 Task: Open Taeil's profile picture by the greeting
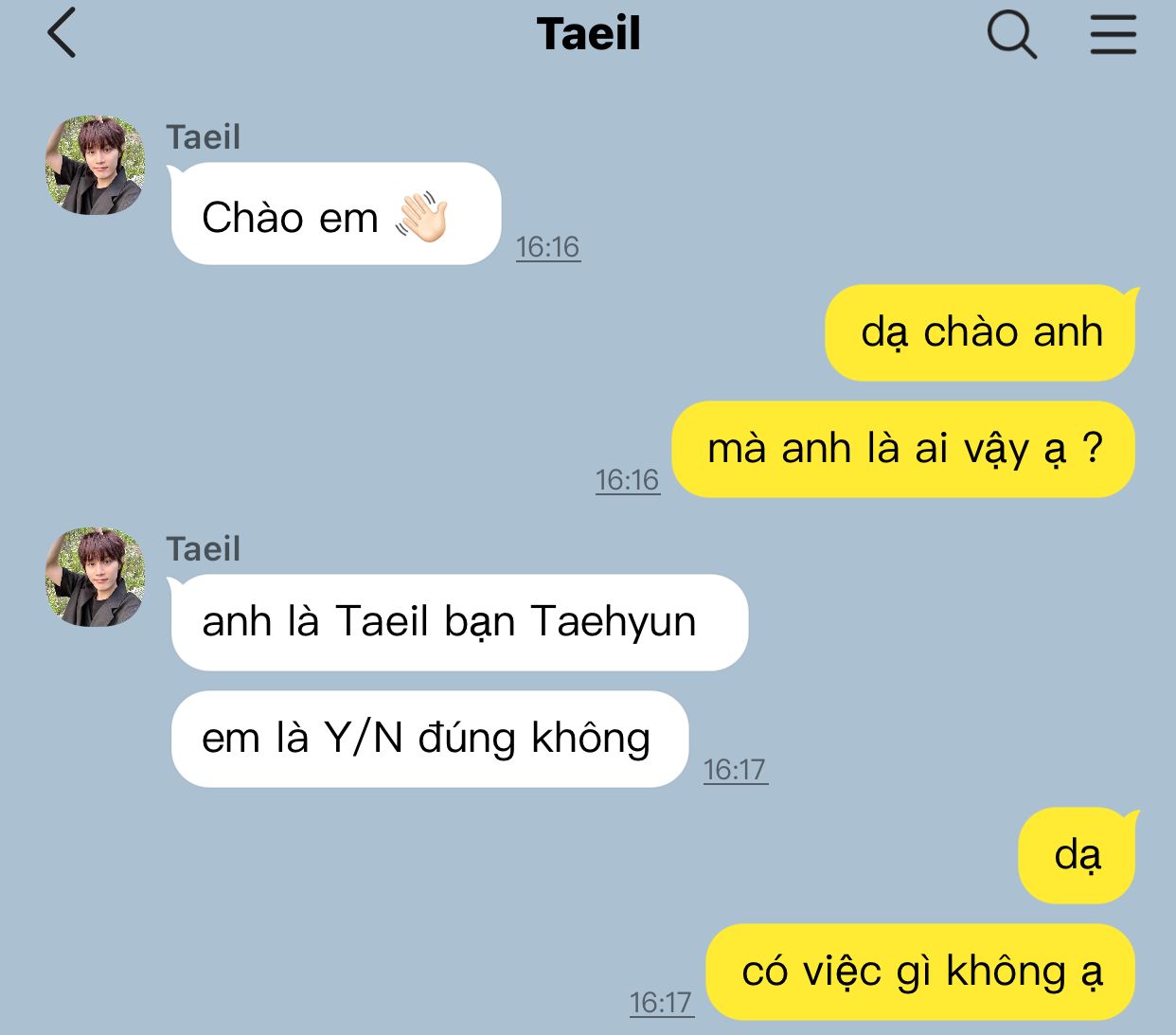click(96, 165)
